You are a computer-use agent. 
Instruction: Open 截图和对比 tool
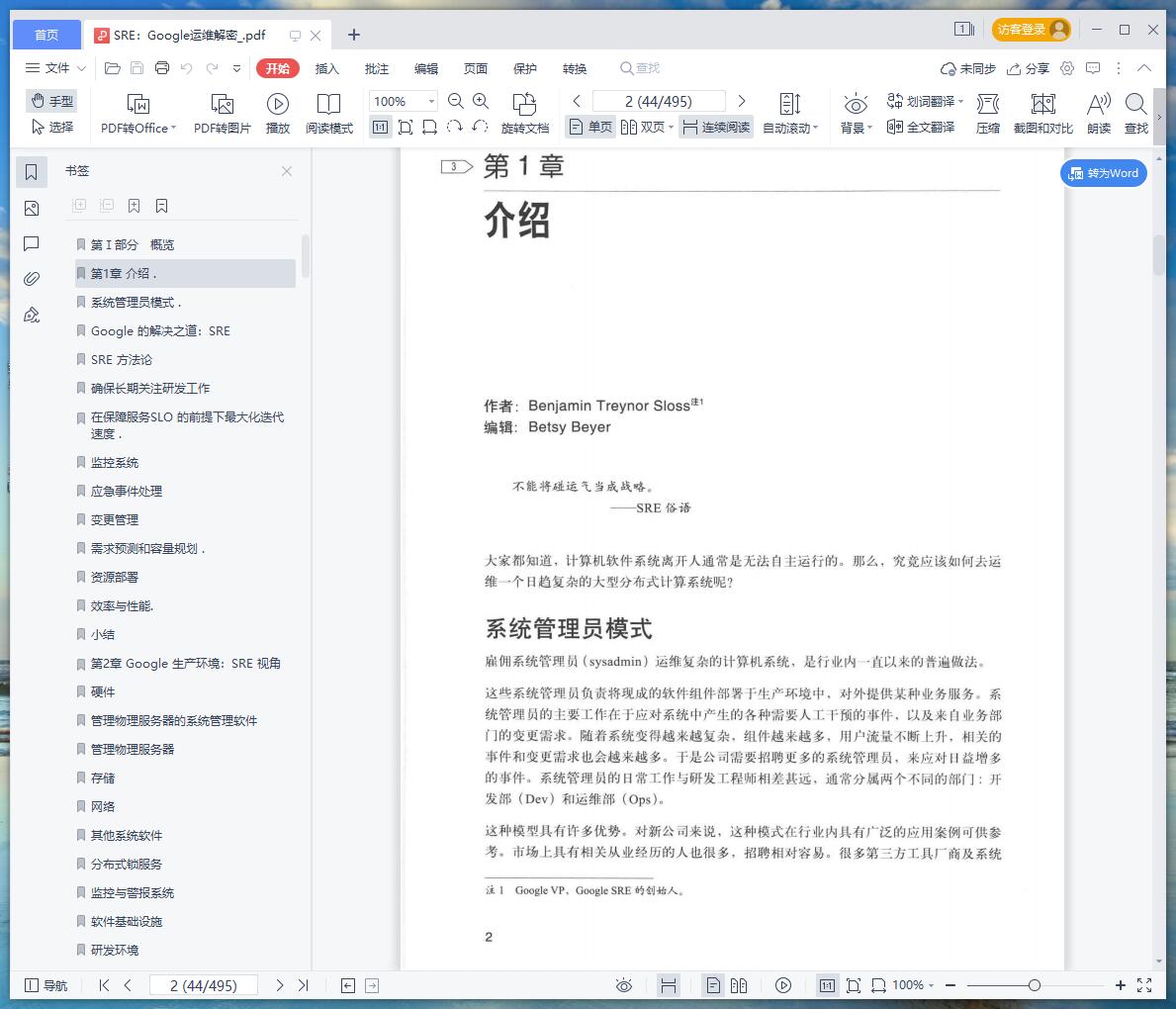[x=1042, y=114]
